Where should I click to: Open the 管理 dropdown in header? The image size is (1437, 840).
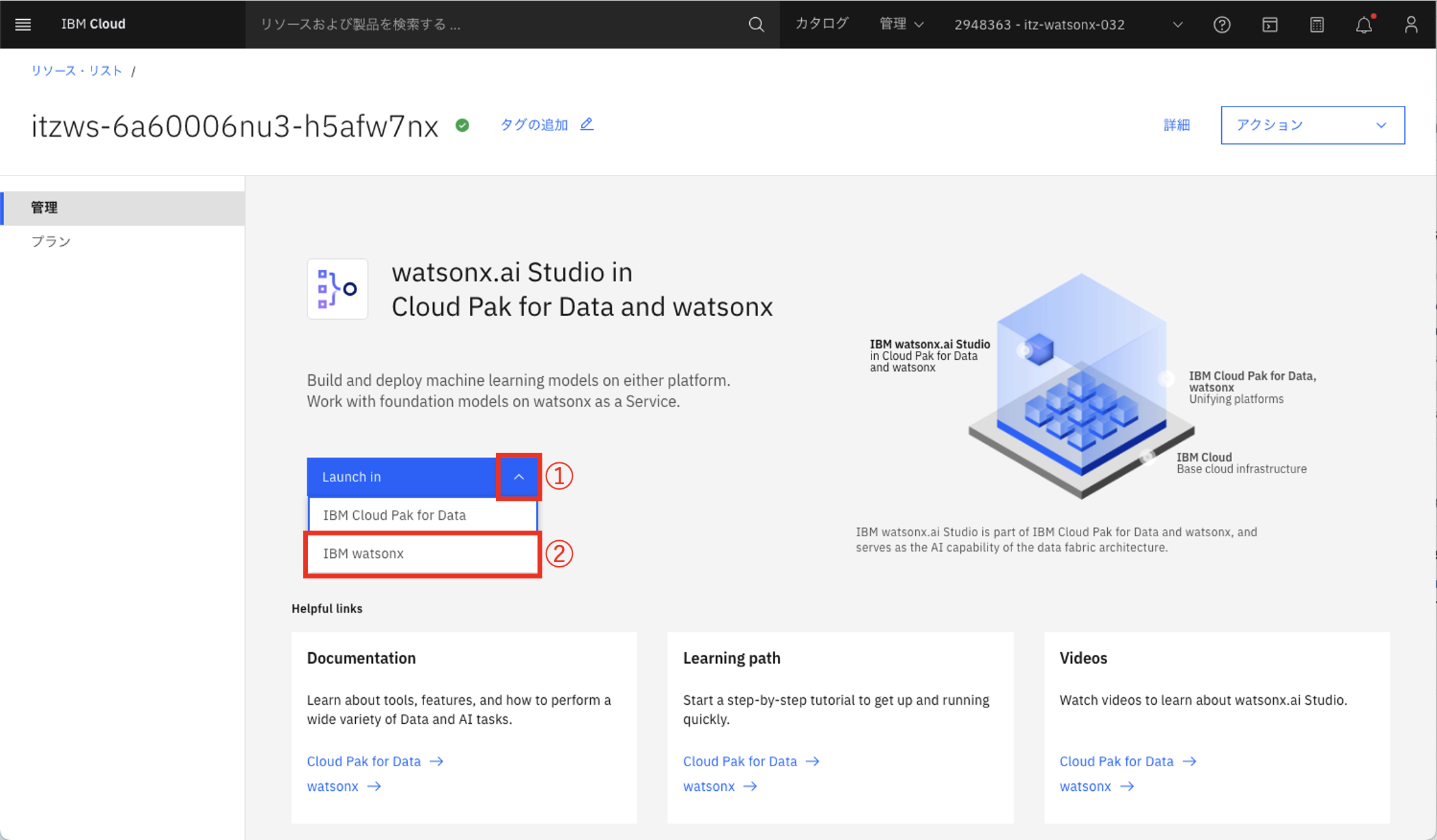[x=901, y=25]
